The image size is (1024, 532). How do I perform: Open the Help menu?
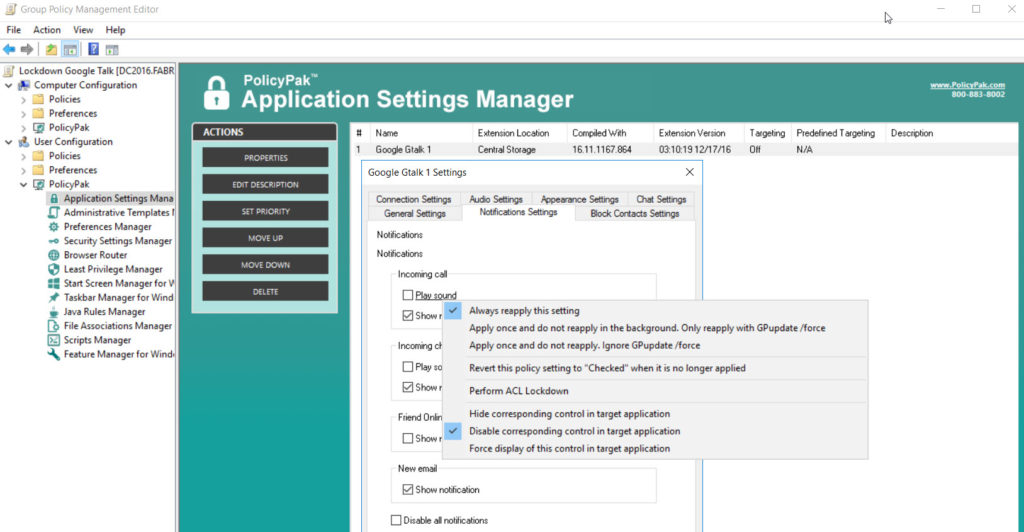click(x=116, y=30)
